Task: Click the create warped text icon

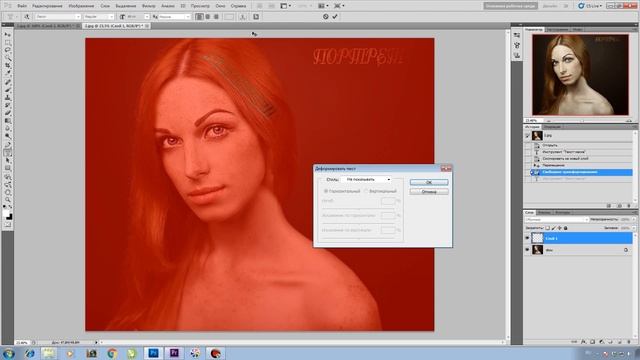Action: pos(242,17)
